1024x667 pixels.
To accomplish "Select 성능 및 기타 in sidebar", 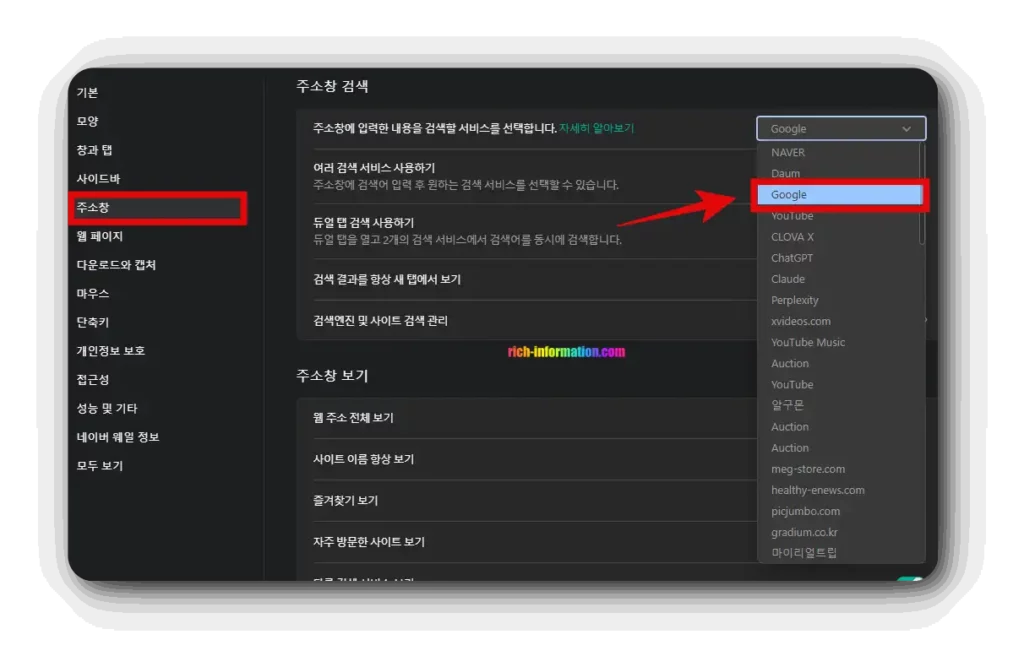I will pos(107,409).
